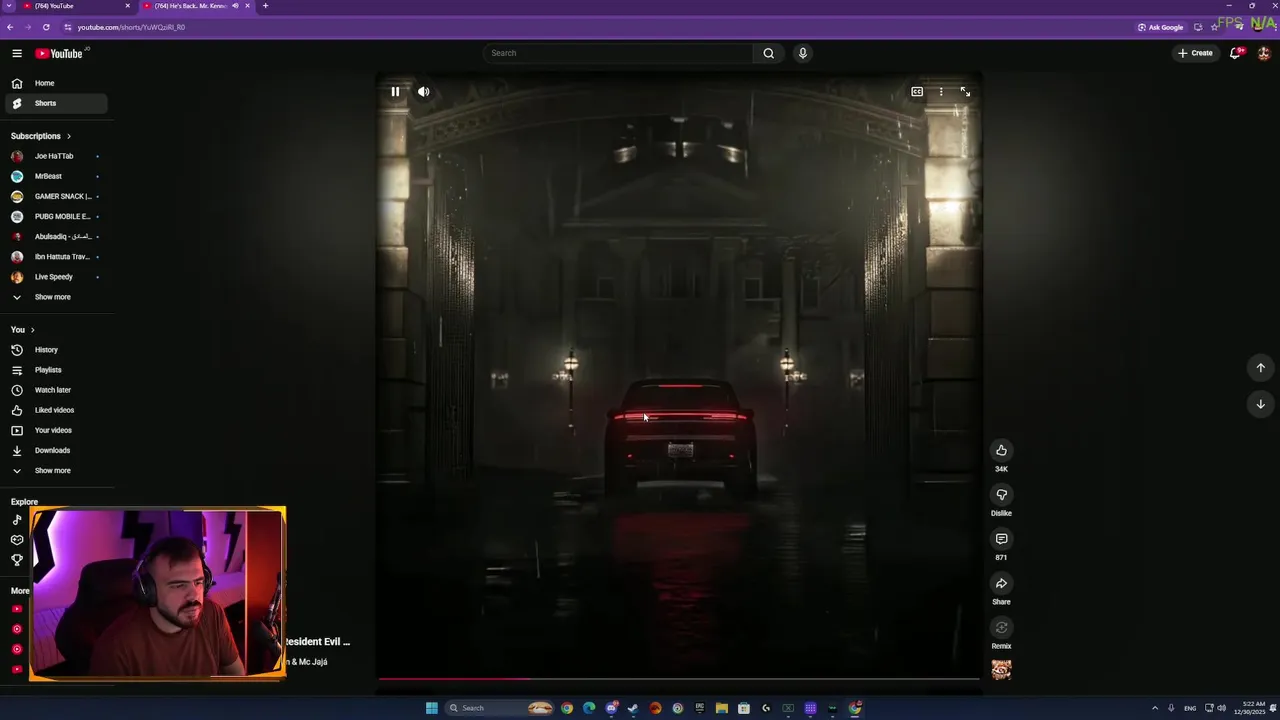Click the Windows taskbar search box
Screen dimensions: 1280x720
point(500,708)
